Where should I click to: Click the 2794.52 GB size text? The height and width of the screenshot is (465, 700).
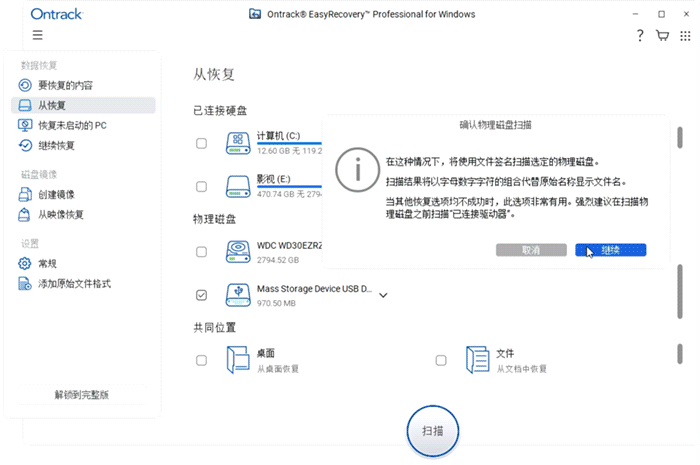click(x=278, y=260)
